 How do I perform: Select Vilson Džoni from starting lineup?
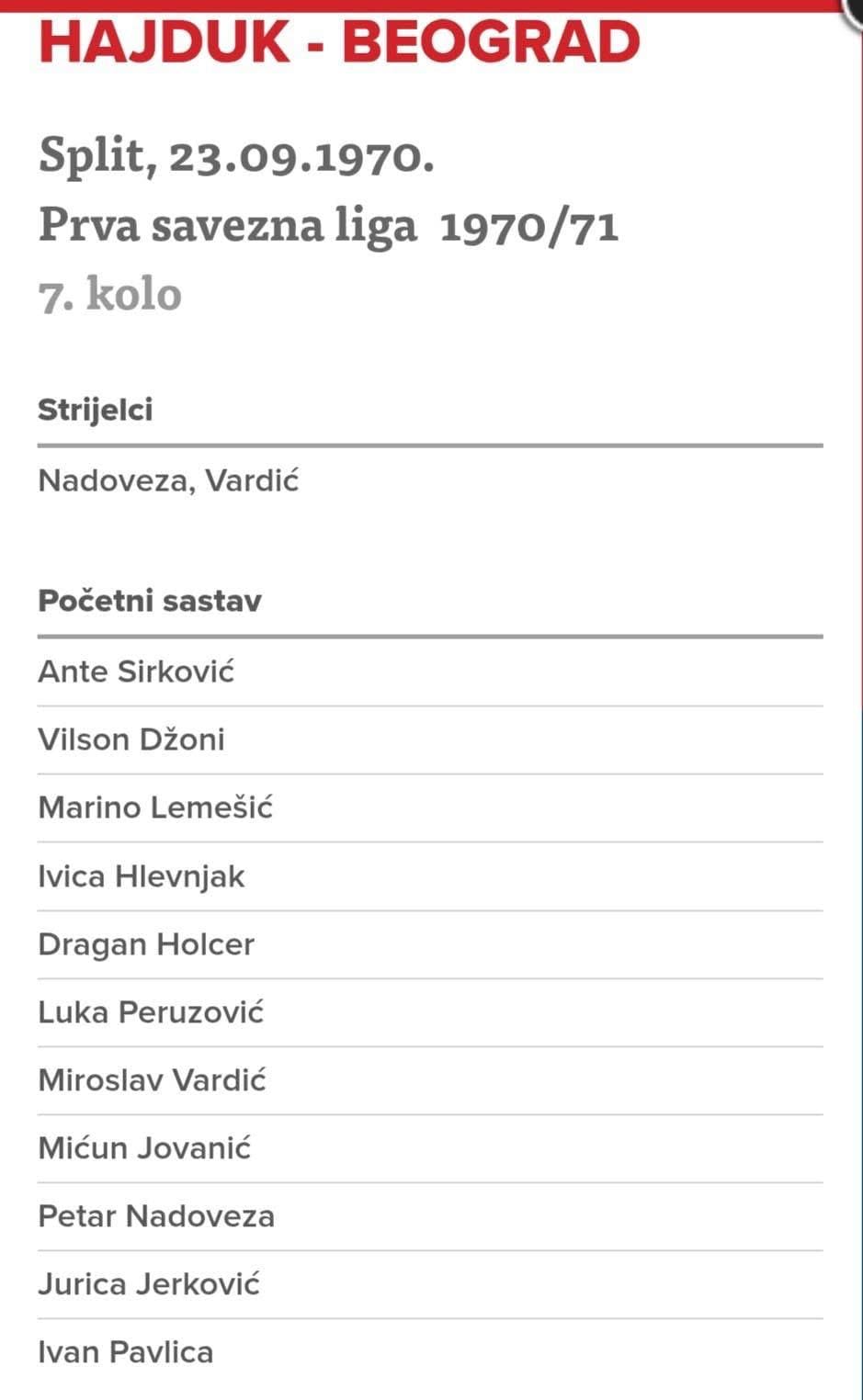131,740
